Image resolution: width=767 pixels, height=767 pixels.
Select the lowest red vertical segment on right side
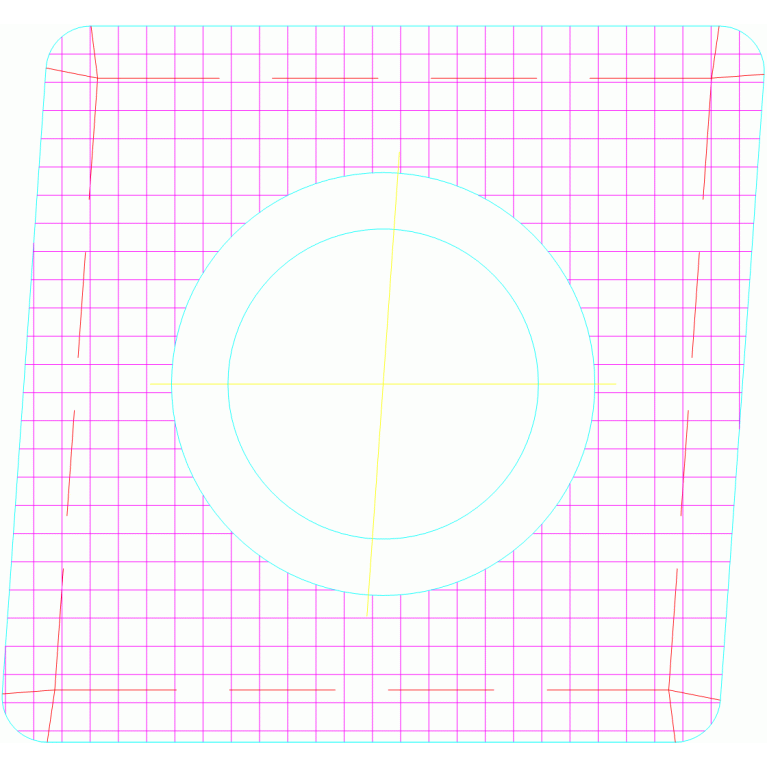tap(673, 630)
